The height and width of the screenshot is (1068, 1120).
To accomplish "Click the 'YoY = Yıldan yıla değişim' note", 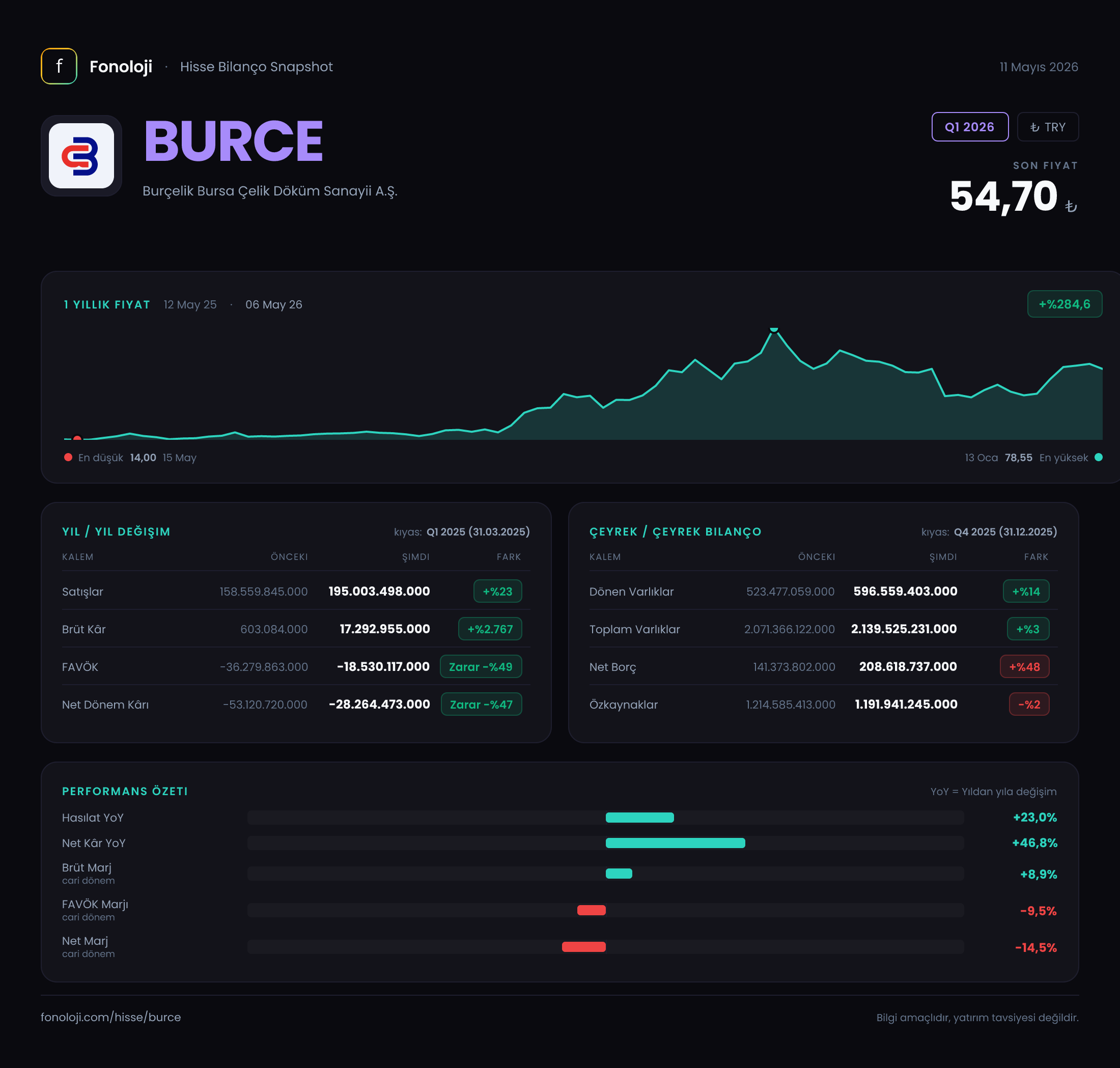I will point(993,791).
